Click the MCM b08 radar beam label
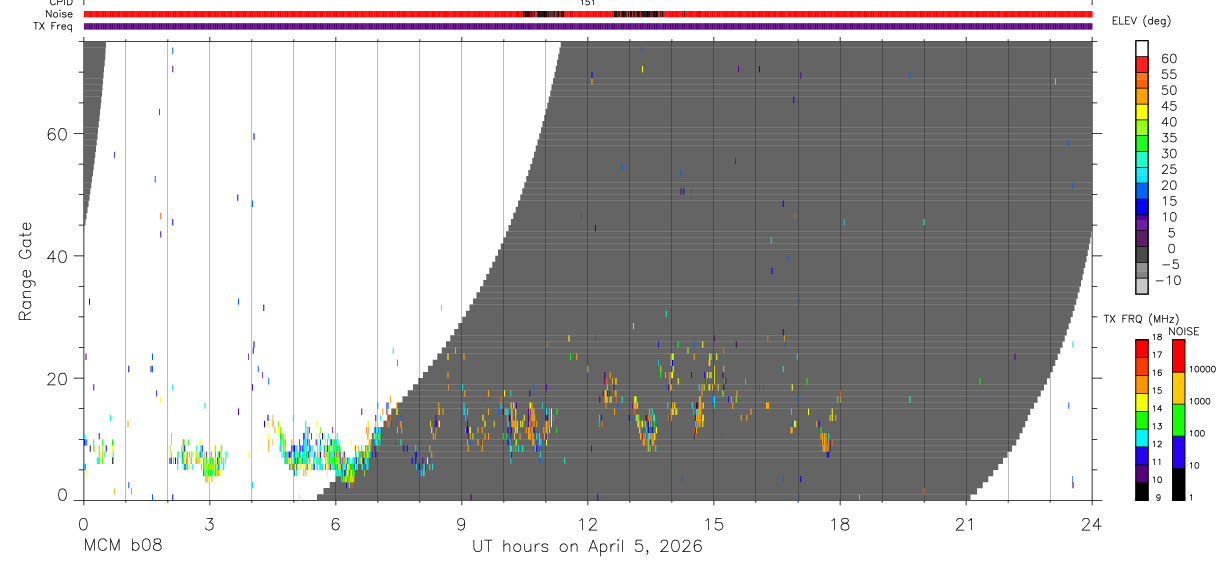Viewport: 1228px width, 567px height. click(x=122, y=547)
